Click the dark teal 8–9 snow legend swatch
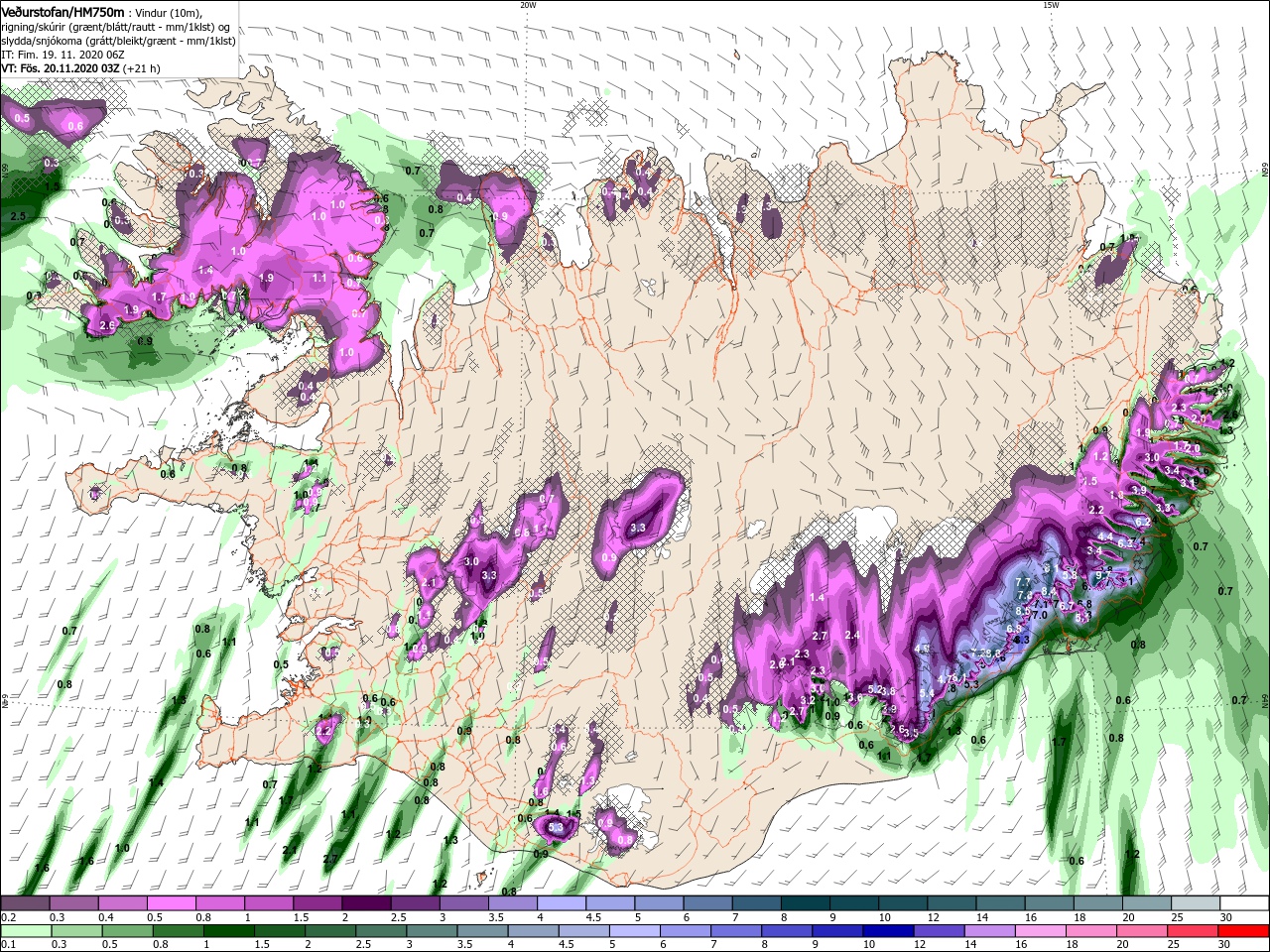The width and height of the screenshot is (1270, 952). tap(805, 903)
